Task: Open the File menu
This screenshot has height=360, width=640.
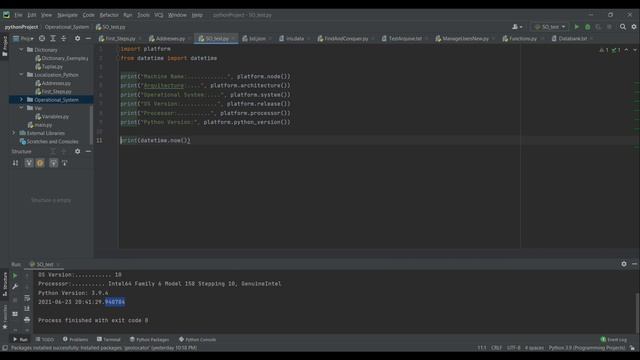Action: pos(18,15)
